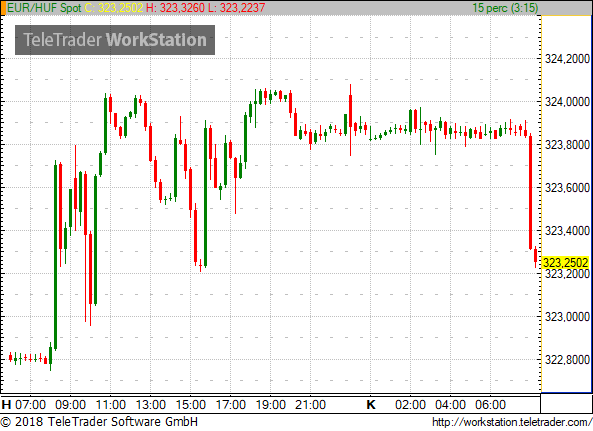The height and width of the screenshot is (431, 593).
Task: Click the K day marker on time axis
Action: [x=371, y=405]
